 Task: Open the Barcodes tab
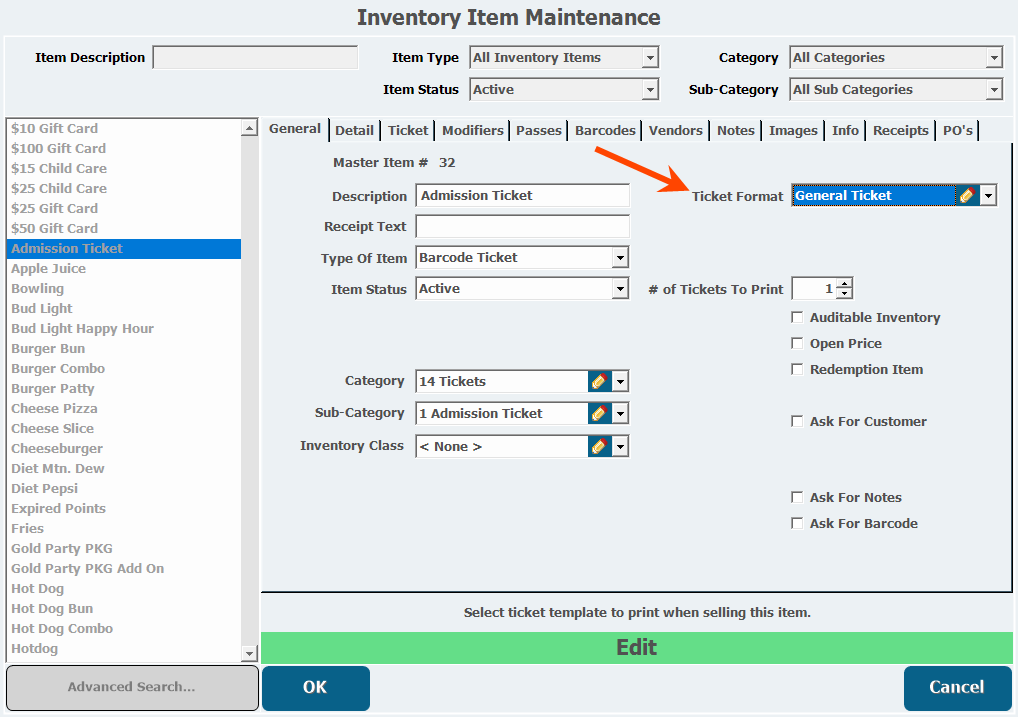[x=605, y=130]
